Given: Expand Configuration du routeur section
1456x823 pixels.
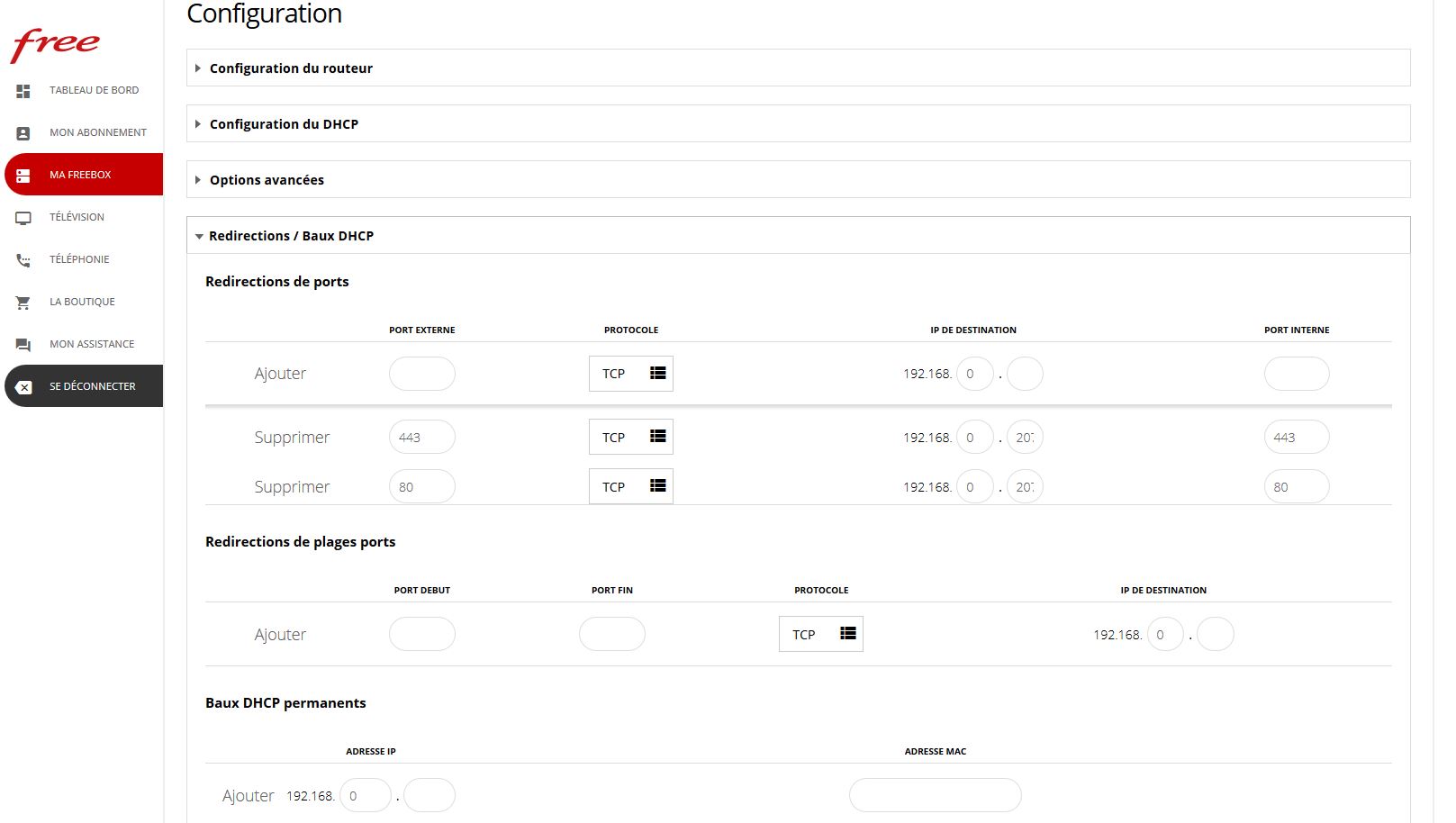Looking at the screenshot, I should pos(291,68).
